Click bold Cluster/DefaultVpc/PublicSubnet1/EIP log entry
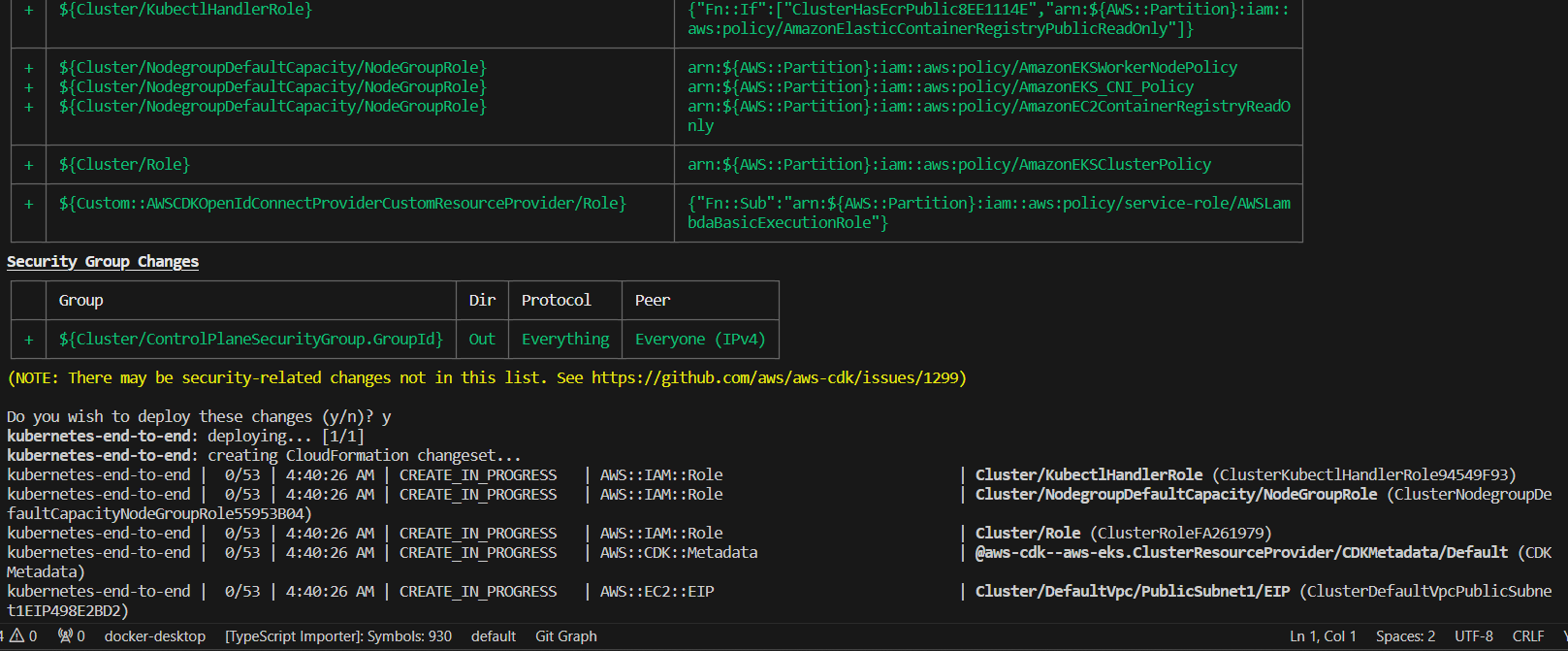Viewport: 1568px width, 651px height. 1132,592
